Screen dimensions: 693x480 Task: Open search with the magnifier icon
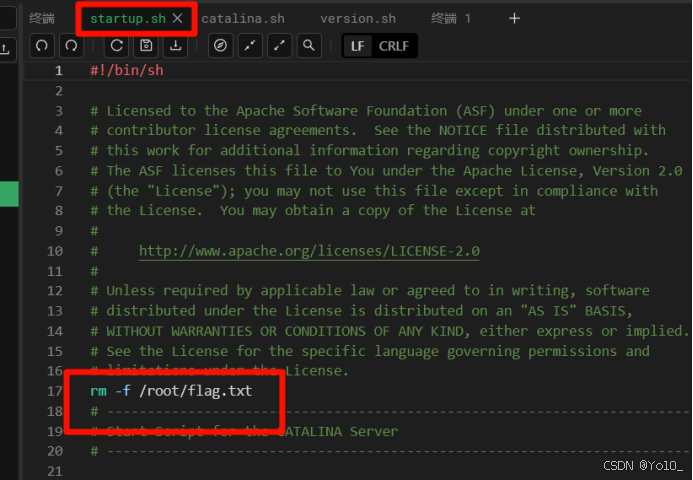point(309,46)
